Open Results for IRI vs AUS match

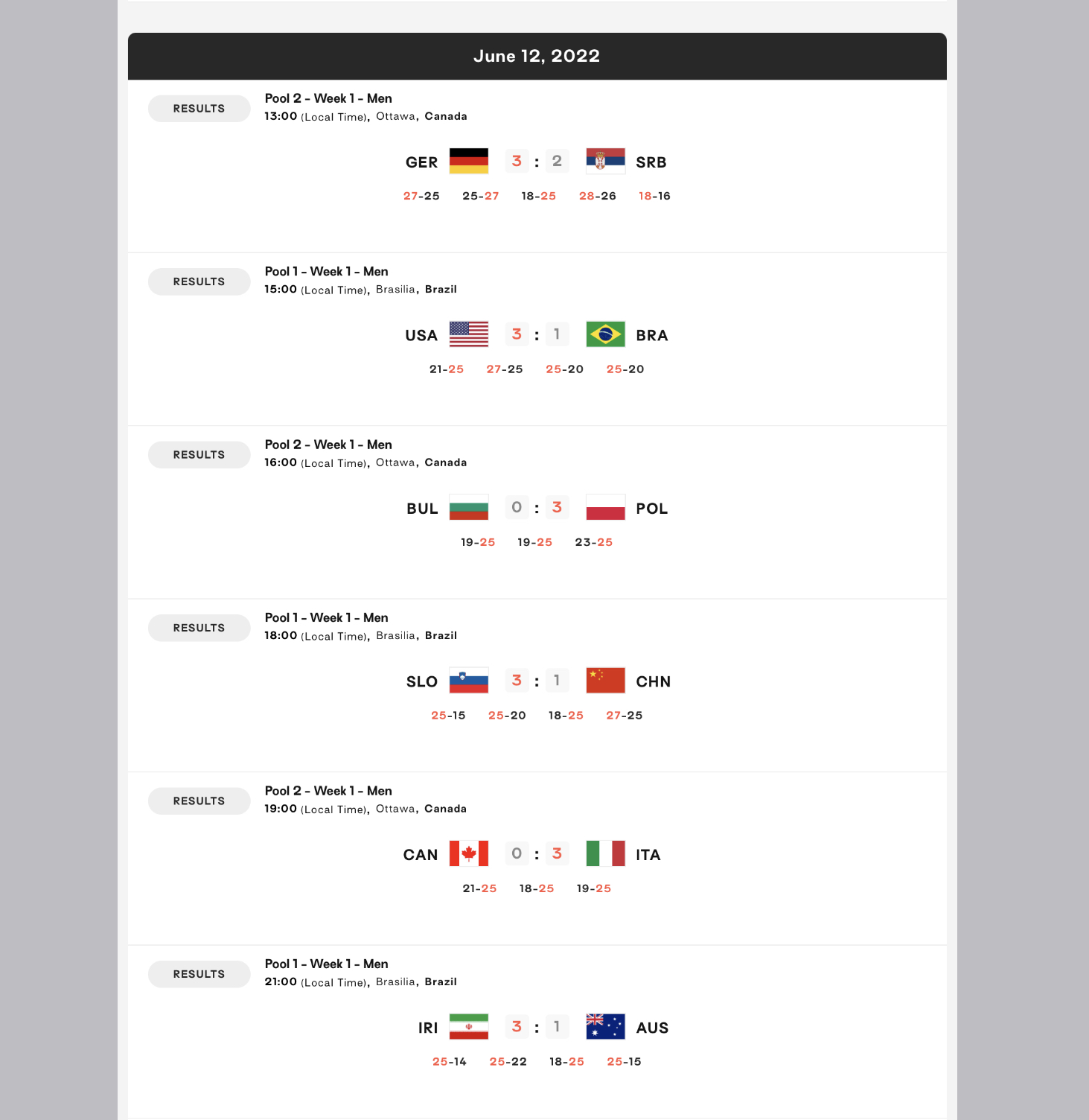point(199,974)
